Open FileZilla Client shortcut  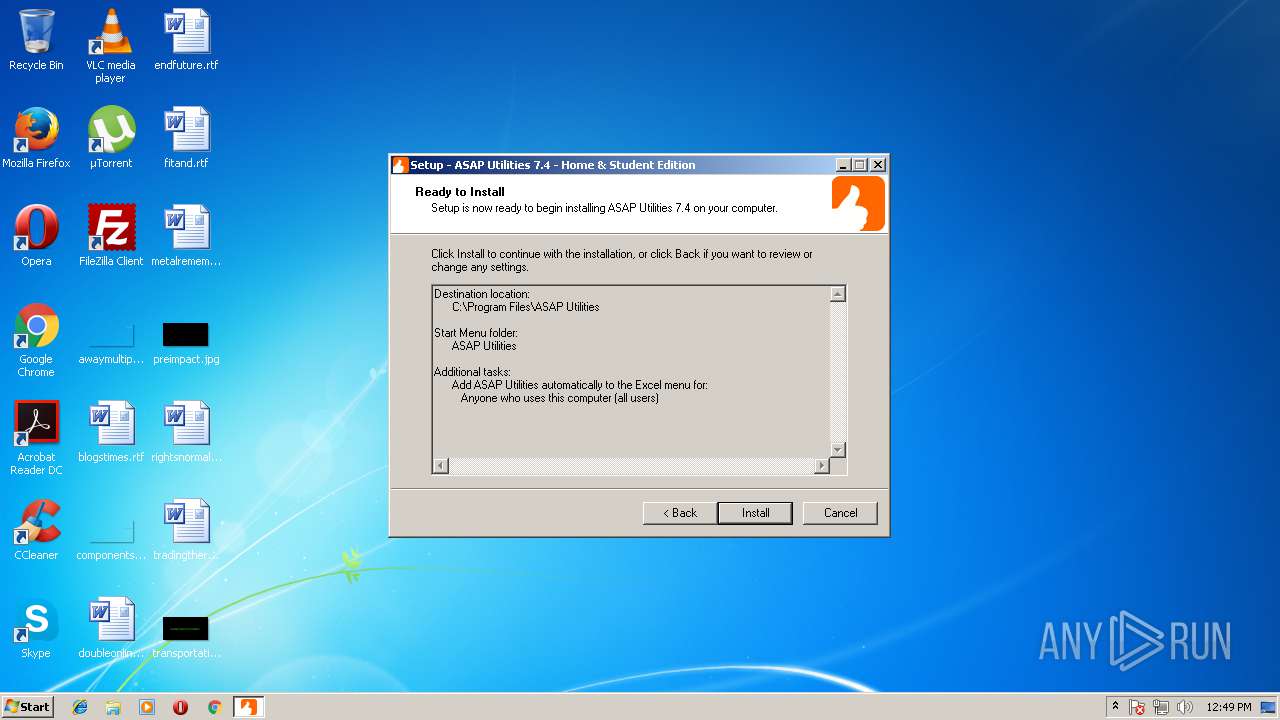pos(111,236)
